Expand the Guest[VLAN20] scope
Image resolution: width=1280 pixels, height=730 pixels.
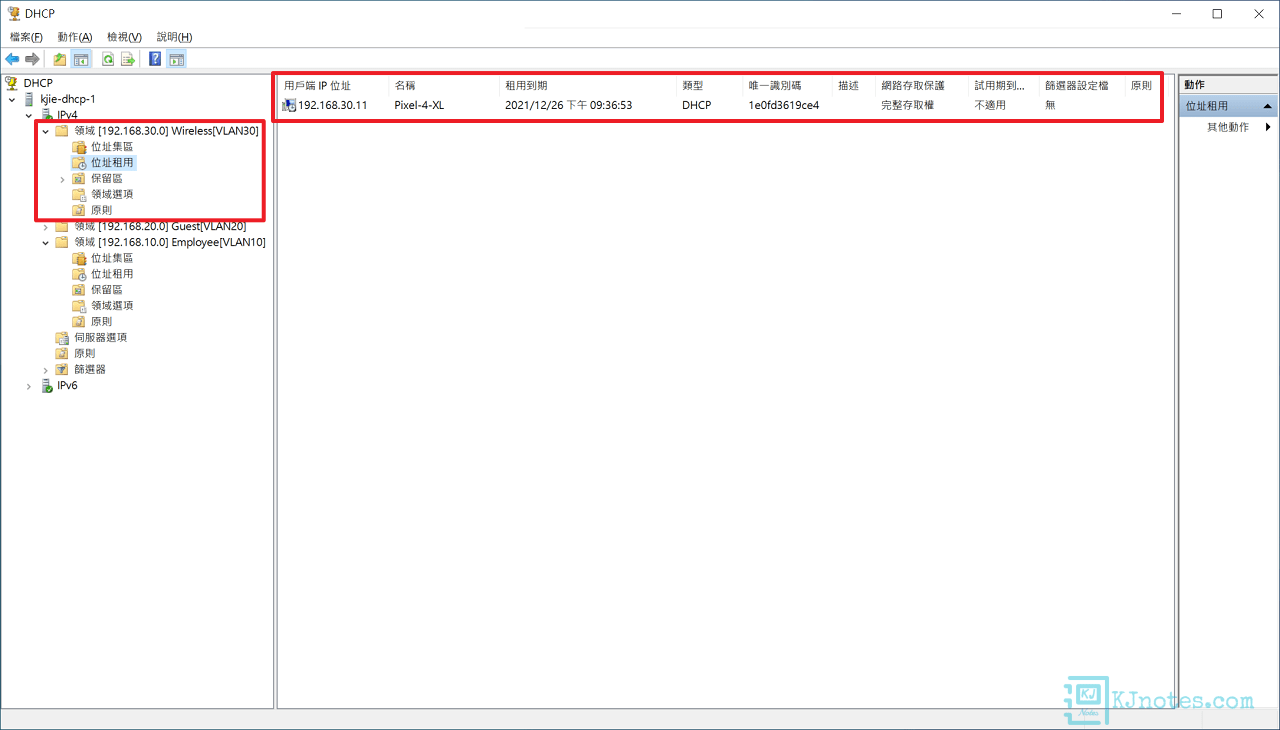tap(46, 227)
